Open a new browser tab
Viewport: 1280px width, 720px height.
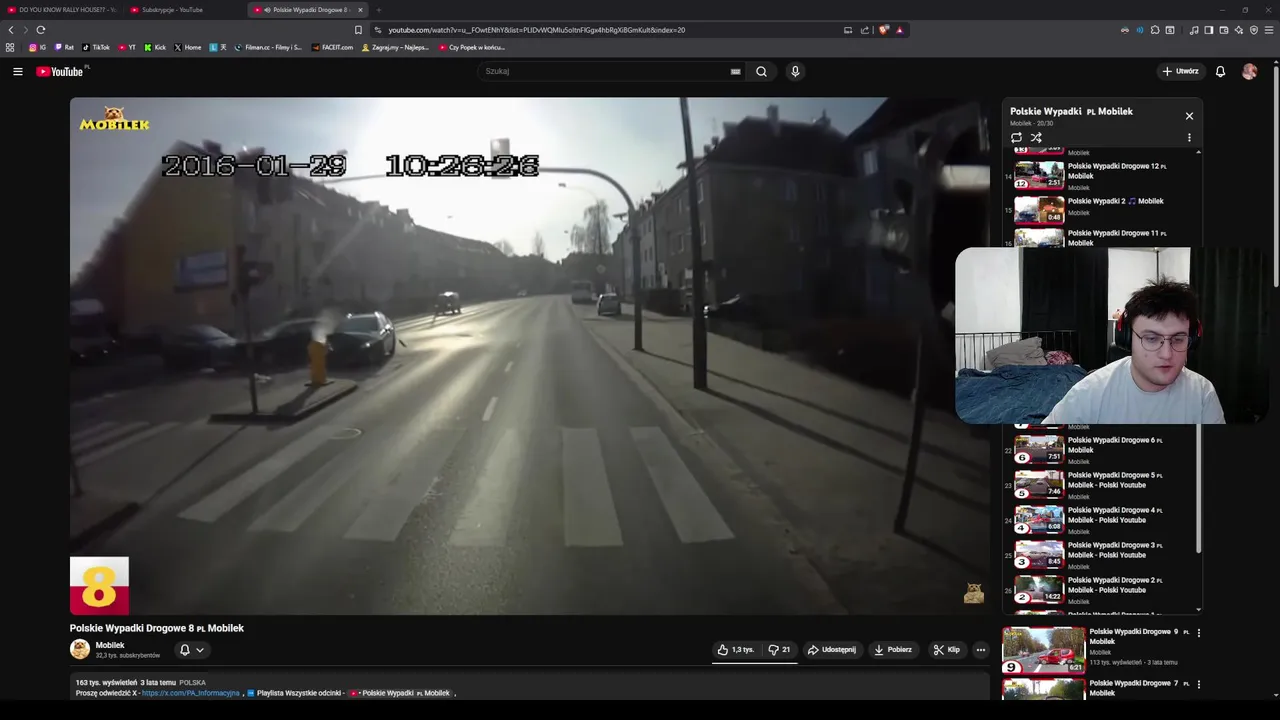[379, 10]
